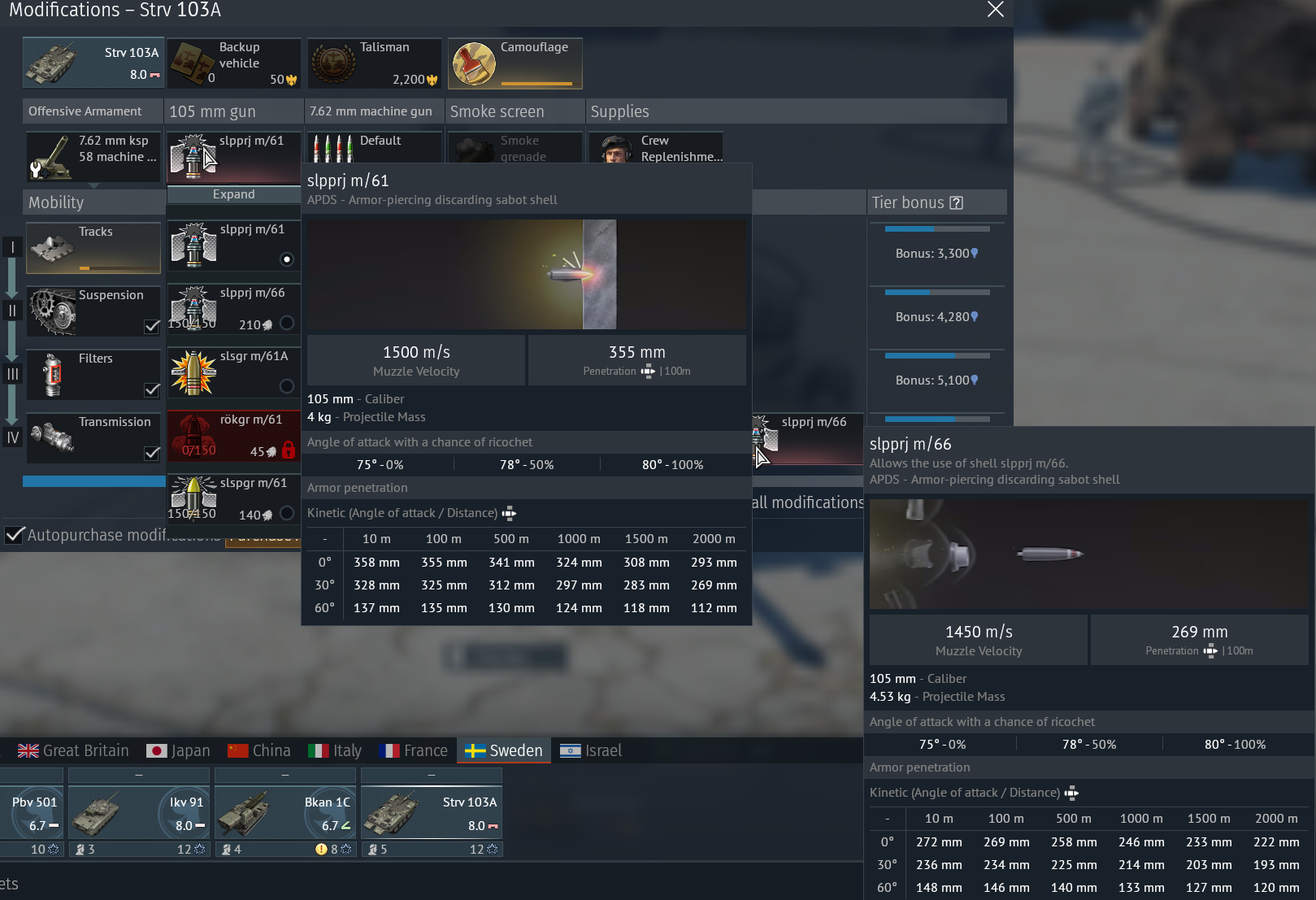Switch to the Israel nation tab
Viewport: 1316px width, 900px height.
tap(591, 750)
